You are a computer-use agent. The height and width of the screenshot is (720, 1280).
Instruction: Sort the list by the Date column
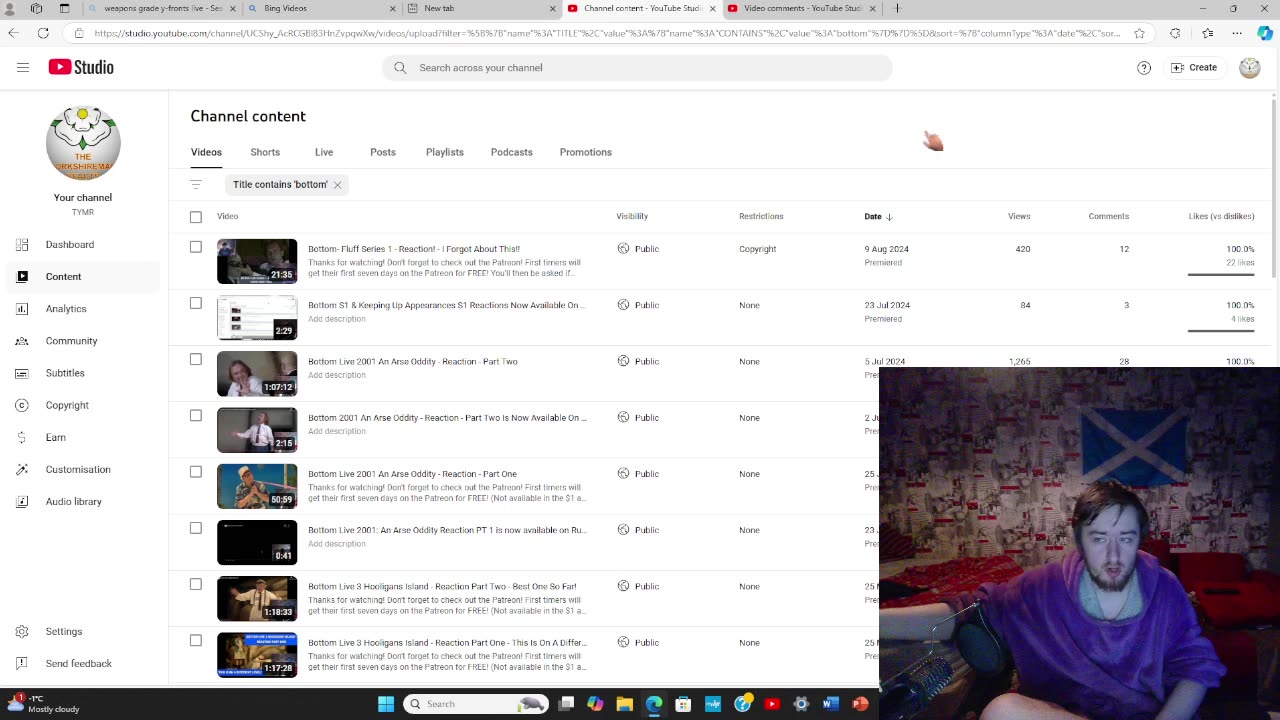pyautogui.click(x=878, y=216)
